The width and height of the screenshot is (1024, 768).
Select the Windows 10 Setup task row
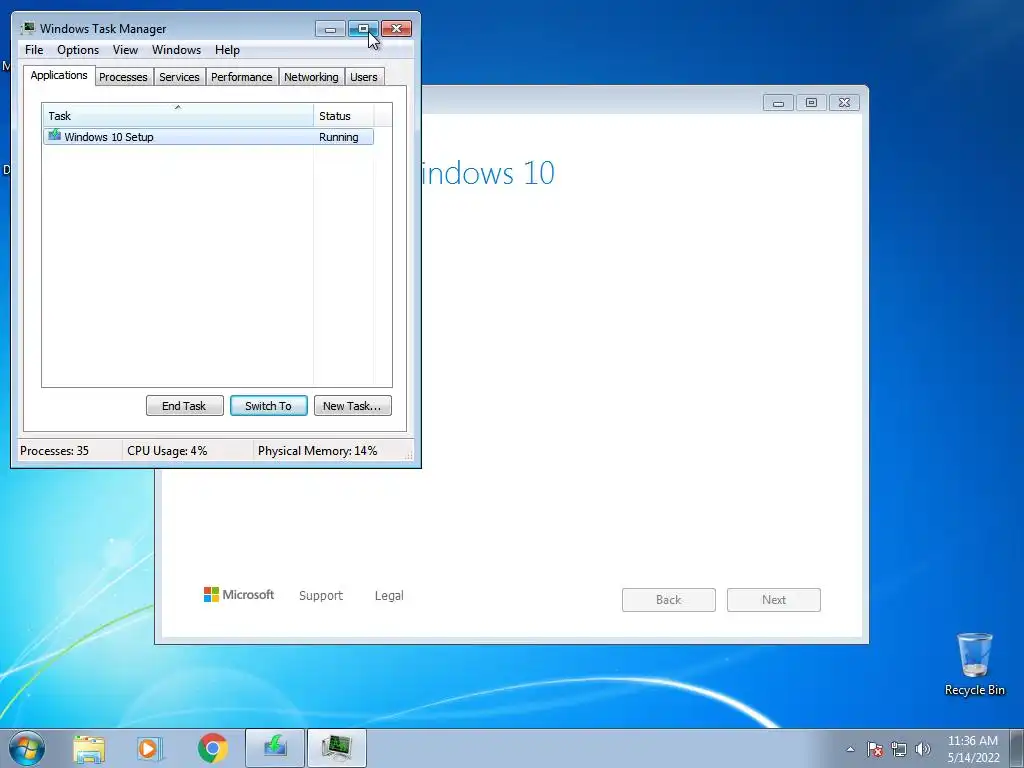pyautogui.click(x=208, y=136)
